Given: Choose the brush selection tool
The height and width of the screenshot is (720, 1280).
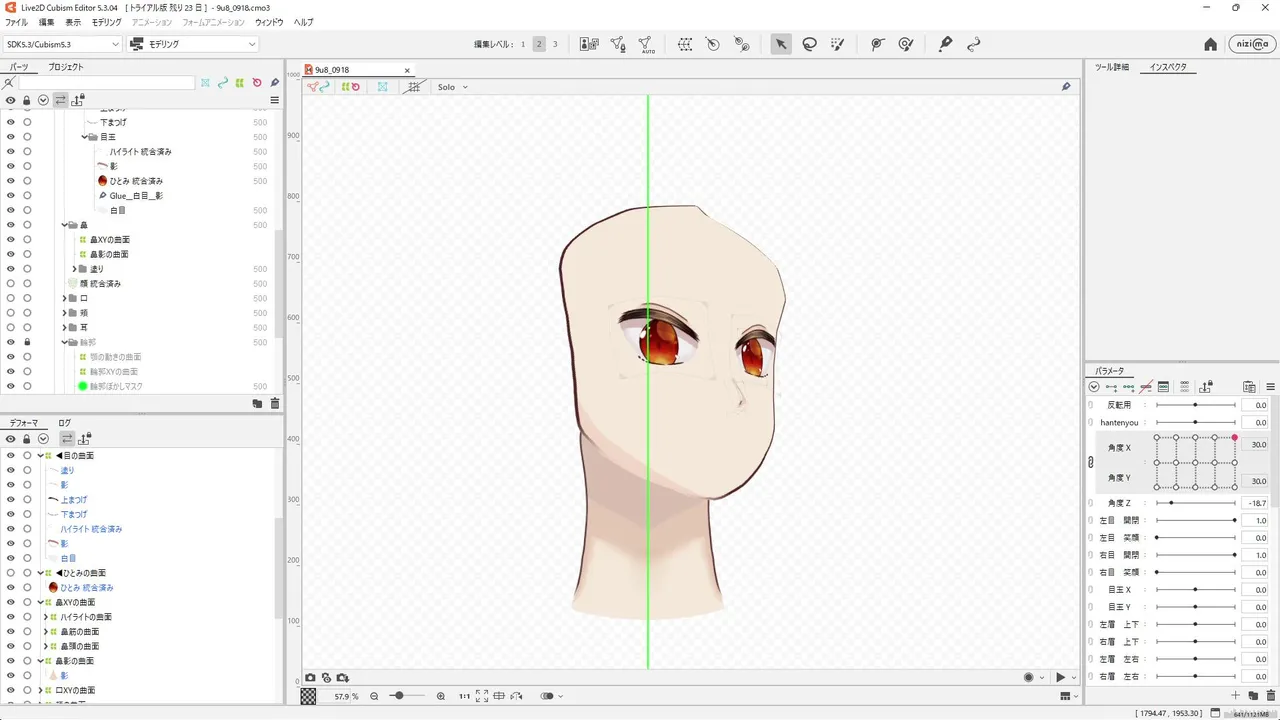Looking at the screenshot, I should pos(838,44).
